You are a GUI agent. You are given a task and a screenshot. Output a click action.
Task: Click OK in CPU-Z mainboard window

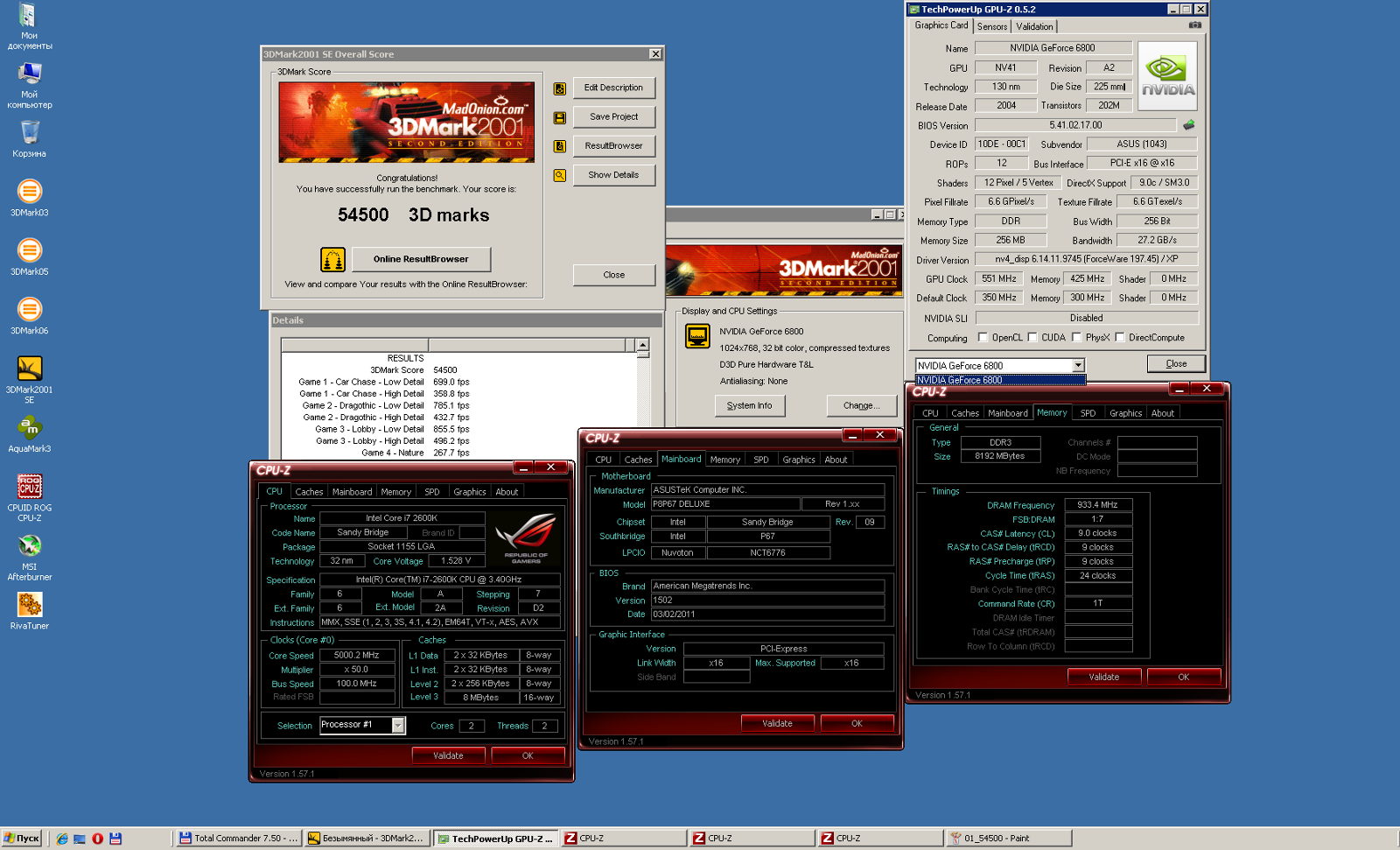(857, 723)
